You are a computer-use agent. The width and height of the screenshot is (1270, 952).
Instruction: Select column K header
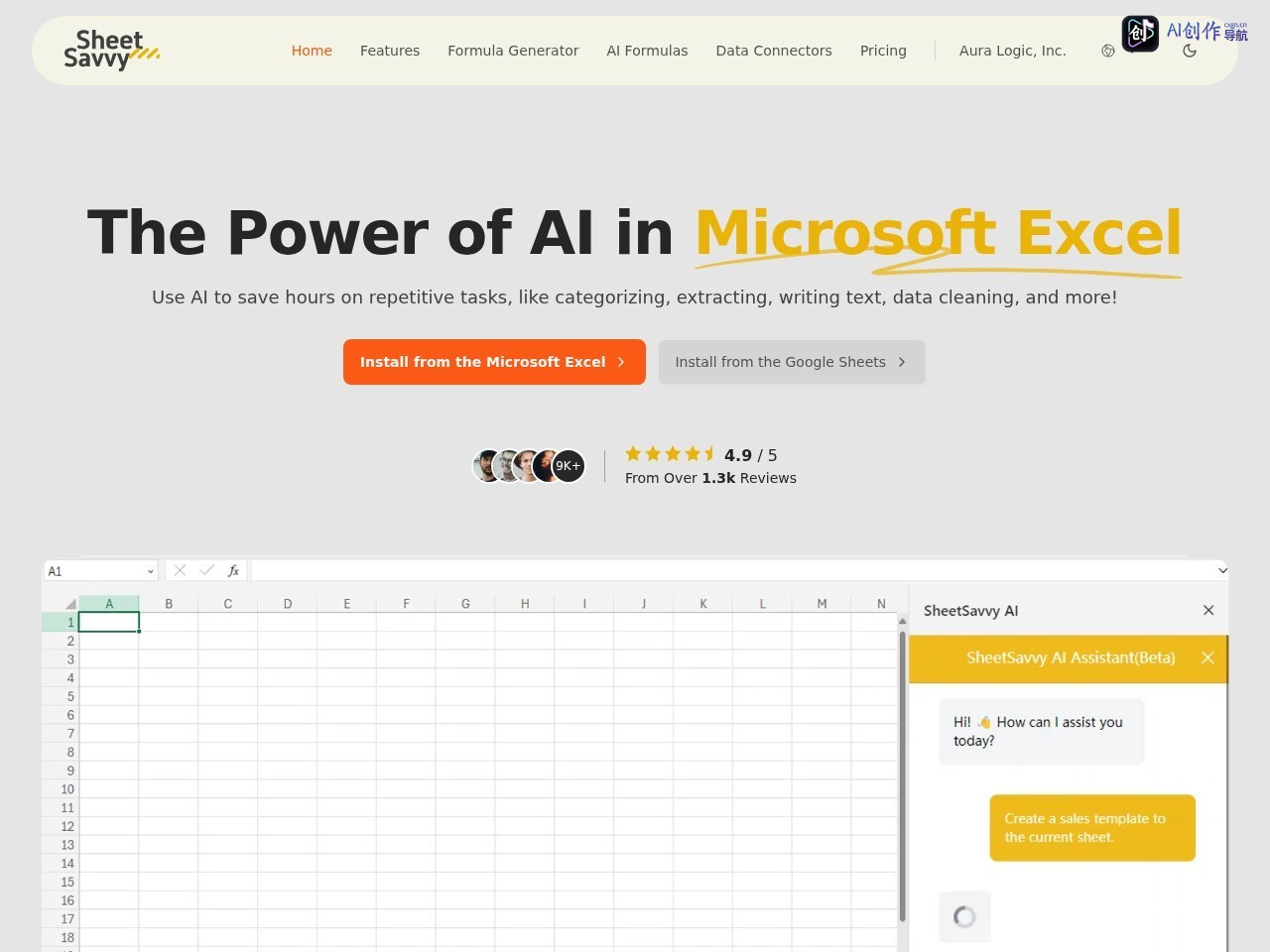703,604
